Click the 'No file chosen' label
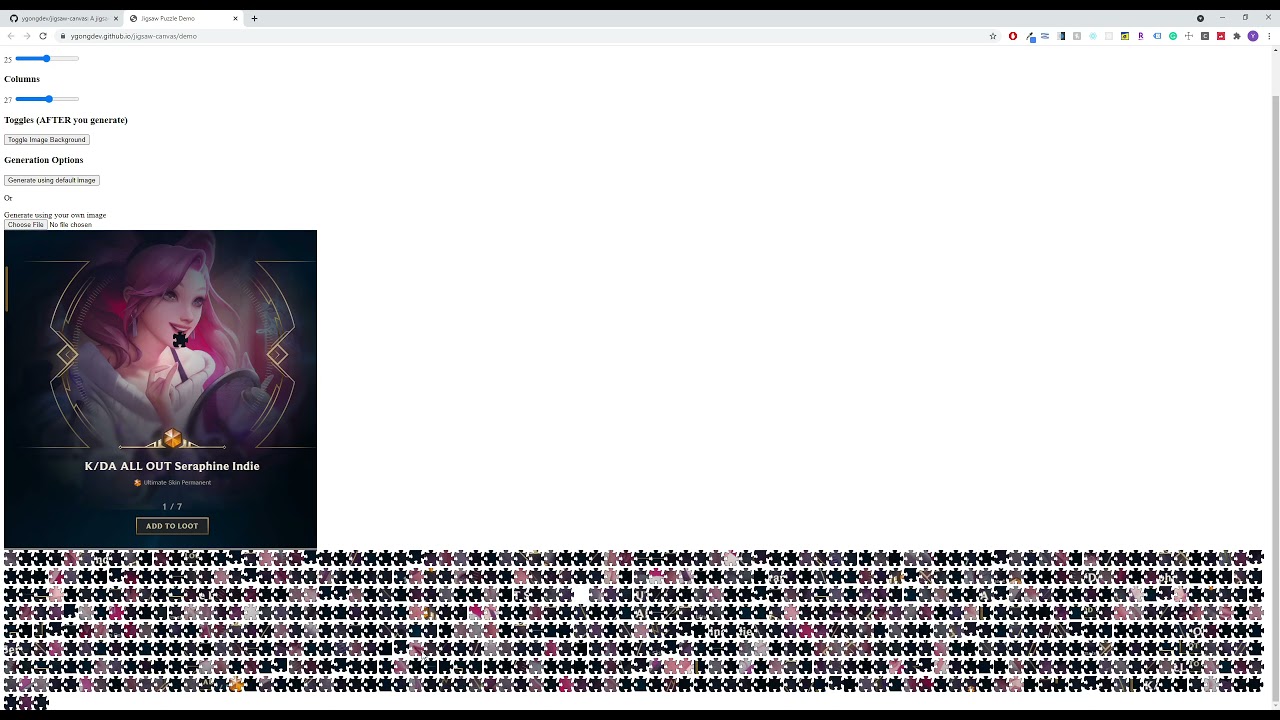Image resolution: width=1280 pixels, height=720 pixels. [70, 225]
